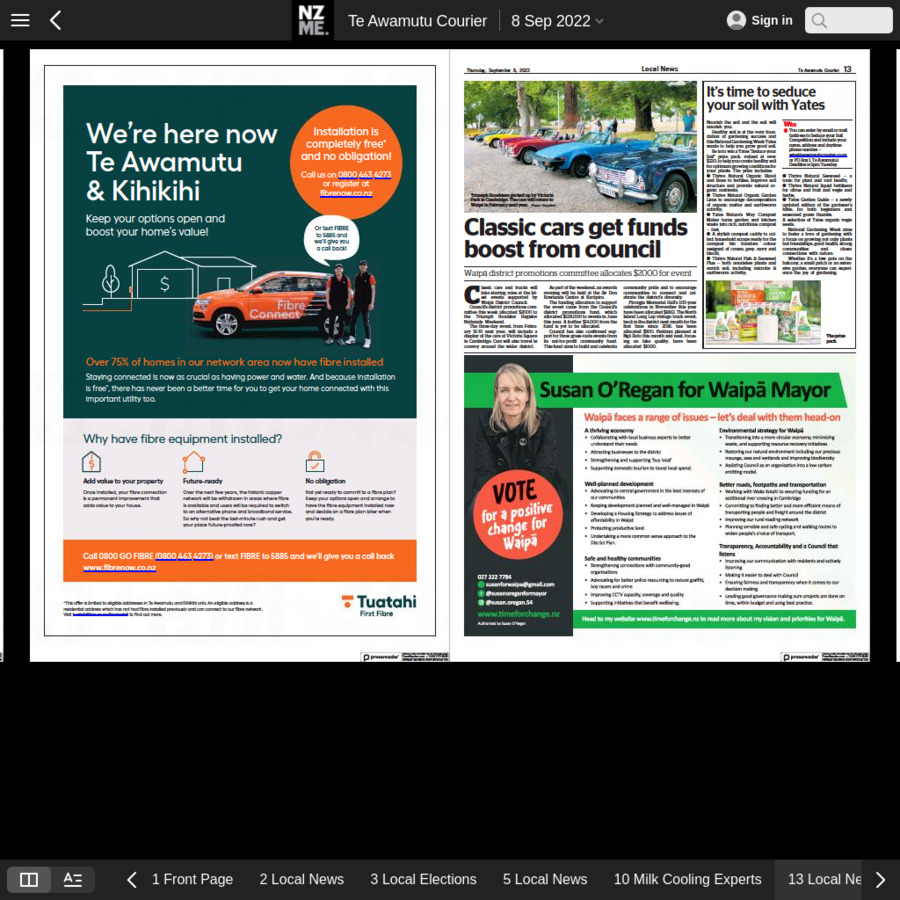Open the 5 Local News section

545,880
